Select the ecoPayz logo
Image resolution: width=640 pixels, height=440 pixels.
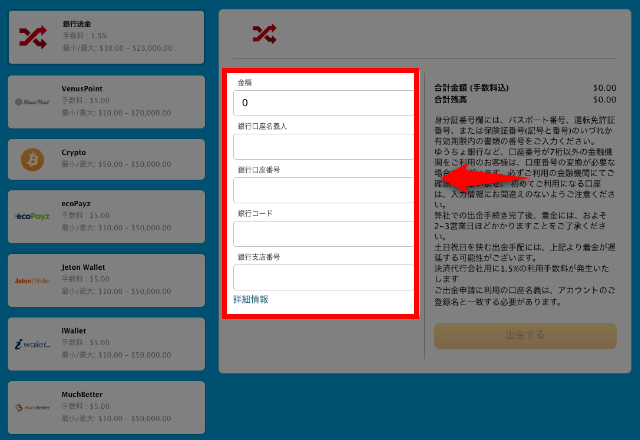33,216
